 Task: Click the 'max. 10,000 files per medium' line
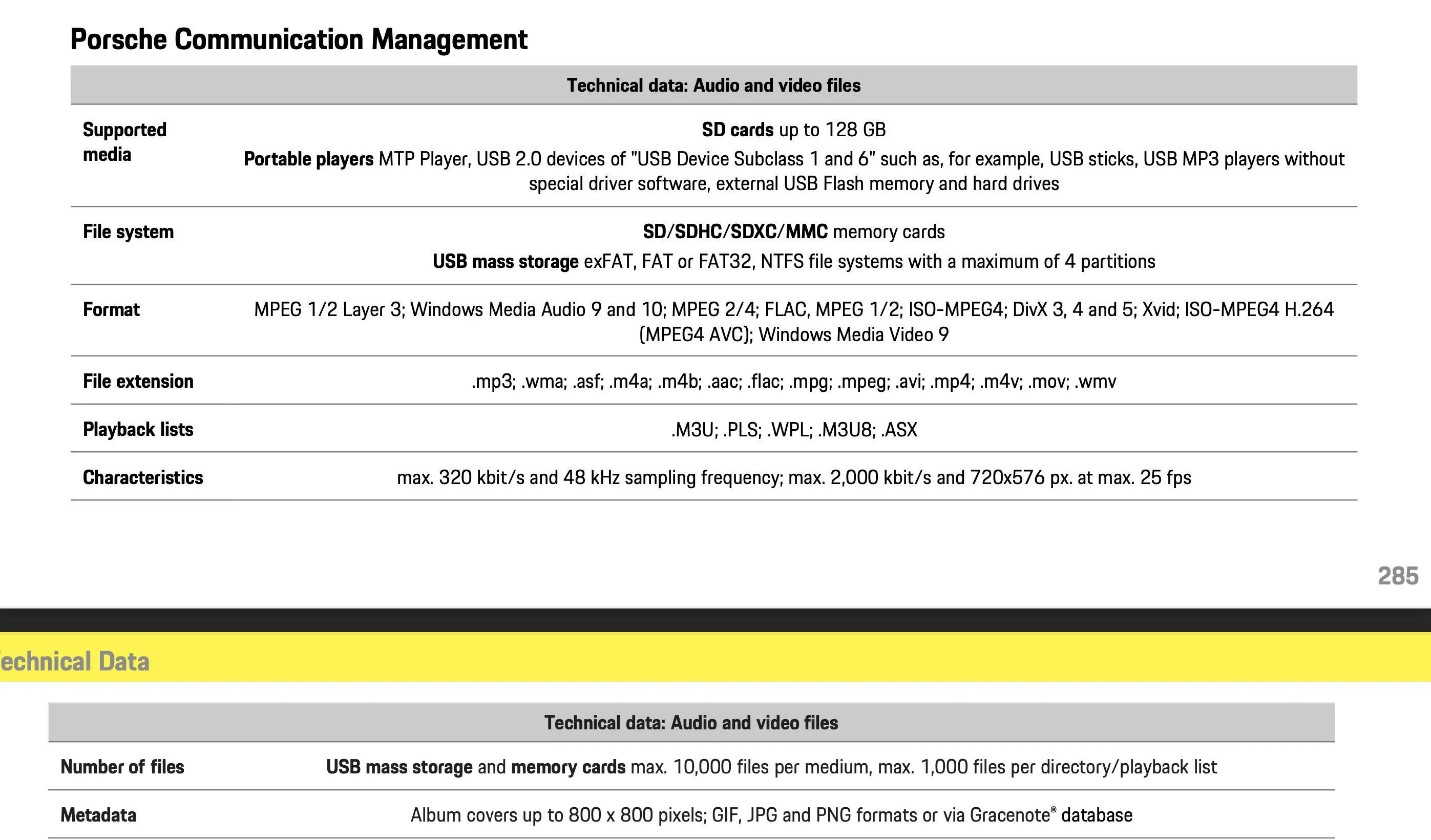point(771,767)
